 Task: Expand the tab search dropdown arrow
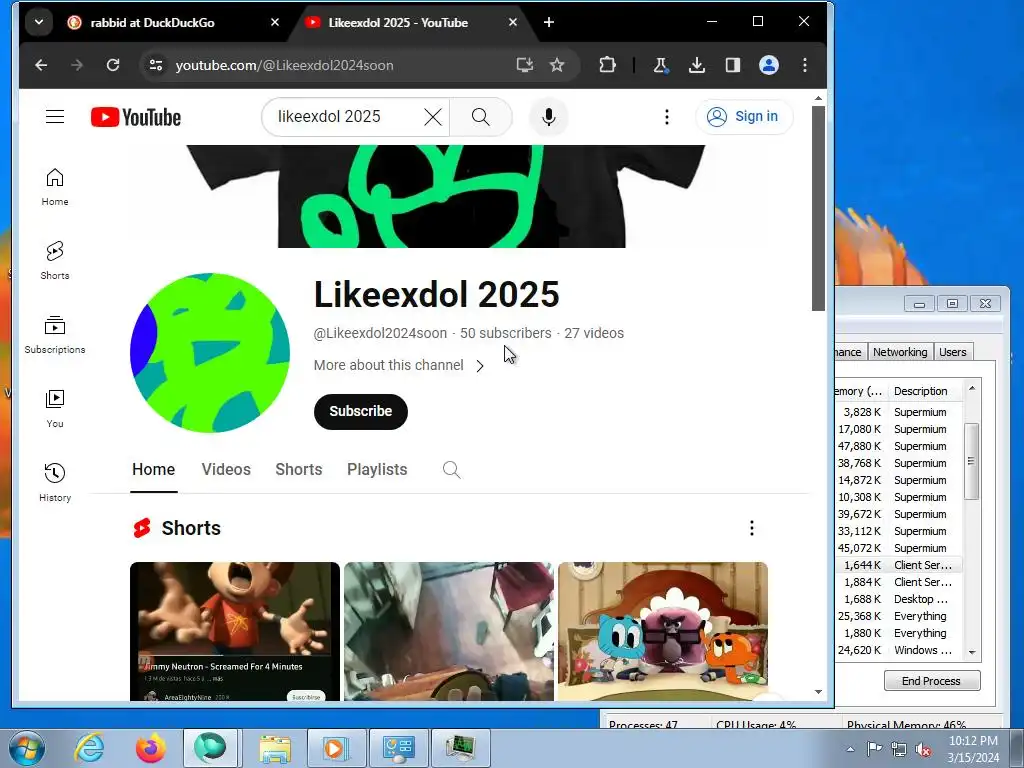39,22
